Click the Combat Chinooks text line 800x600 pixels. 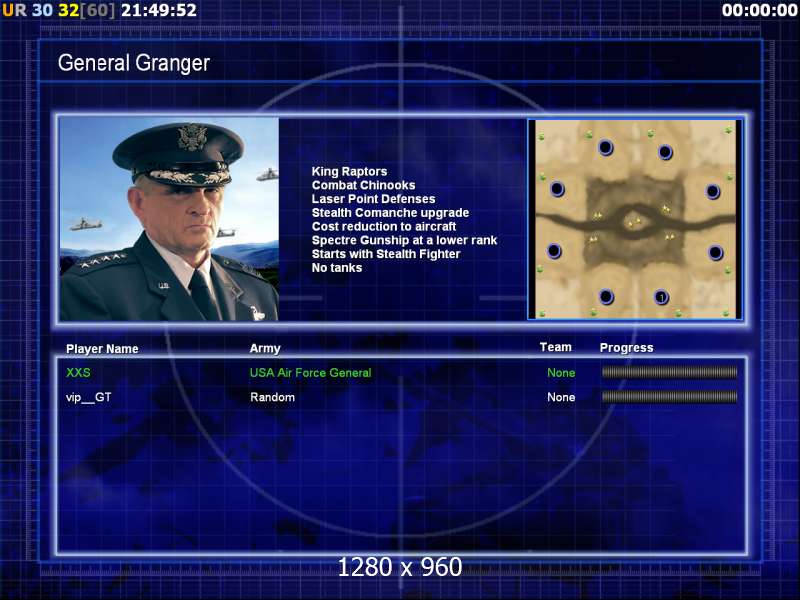tap(363, 185)
